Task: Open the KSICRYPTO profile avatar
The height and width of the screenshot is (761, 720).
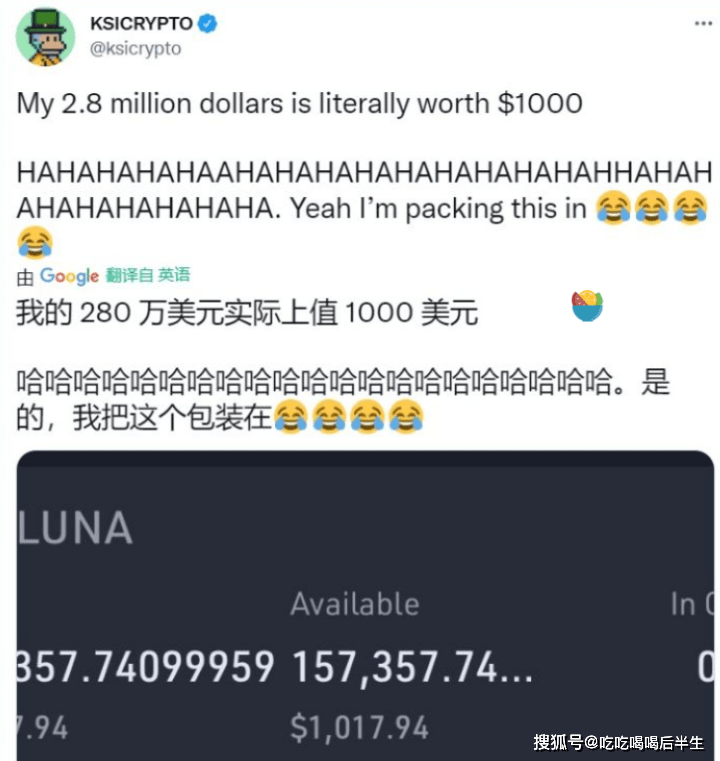Action: (x=46, y=36)
